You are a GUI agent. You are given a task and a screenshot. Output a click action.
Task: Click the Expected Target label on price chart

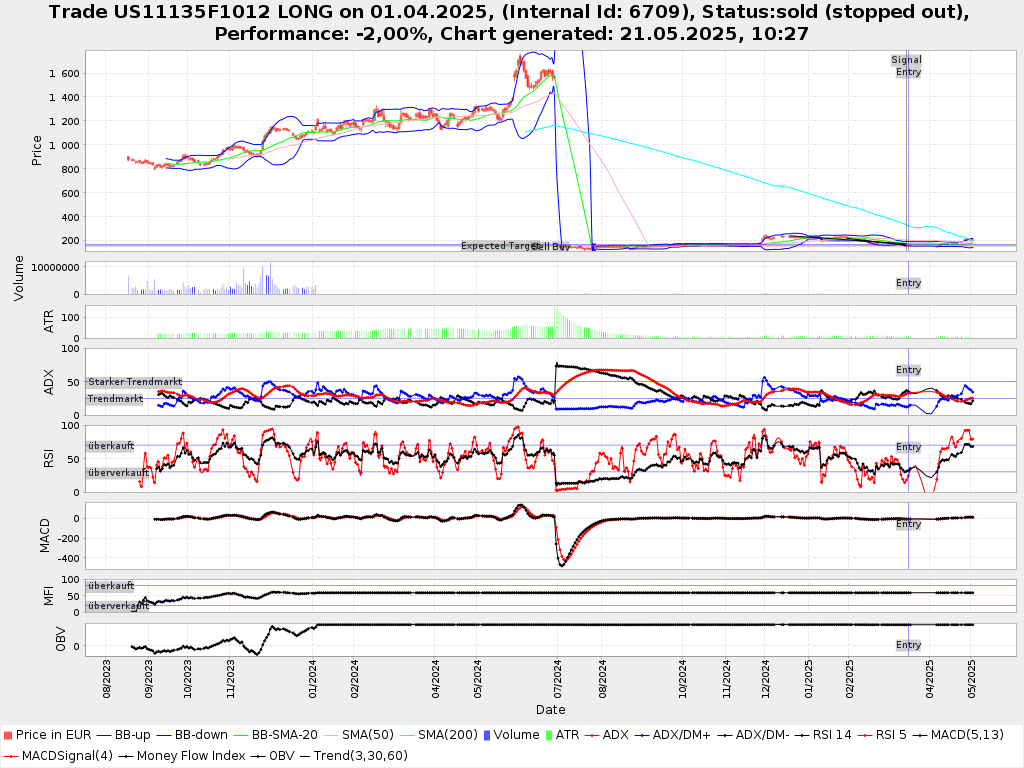(499, 246)
